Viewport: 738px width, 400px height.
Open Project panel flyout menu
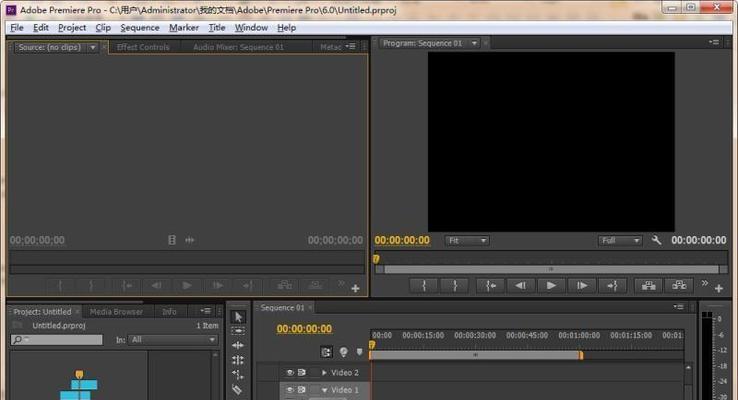[x=206, y=311]
